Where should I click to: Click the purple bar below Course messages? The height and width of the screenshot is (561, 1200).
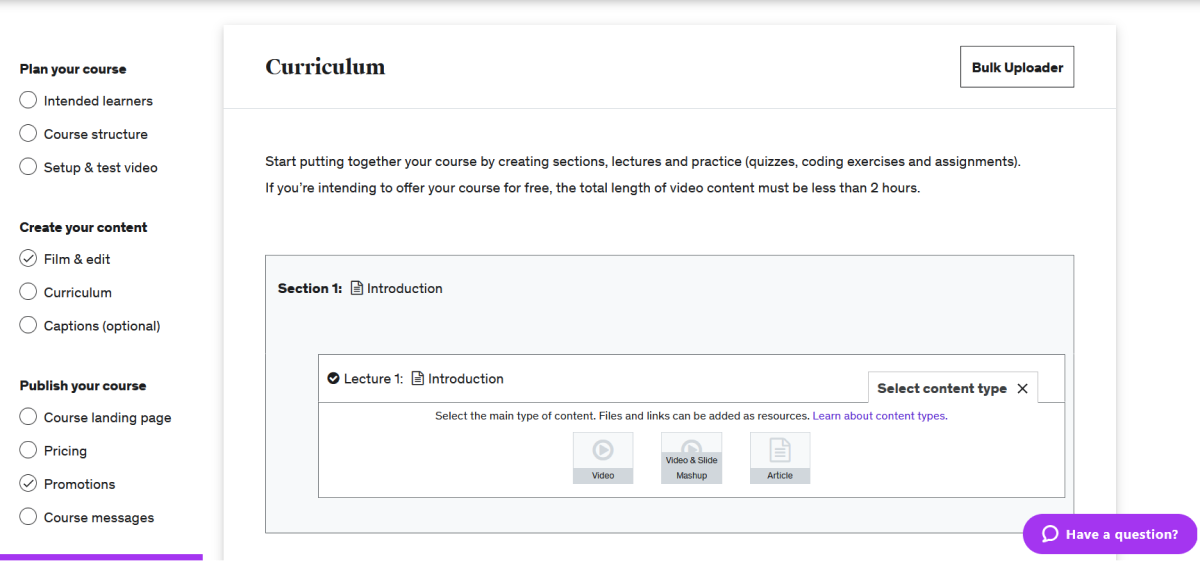[101, 557]
